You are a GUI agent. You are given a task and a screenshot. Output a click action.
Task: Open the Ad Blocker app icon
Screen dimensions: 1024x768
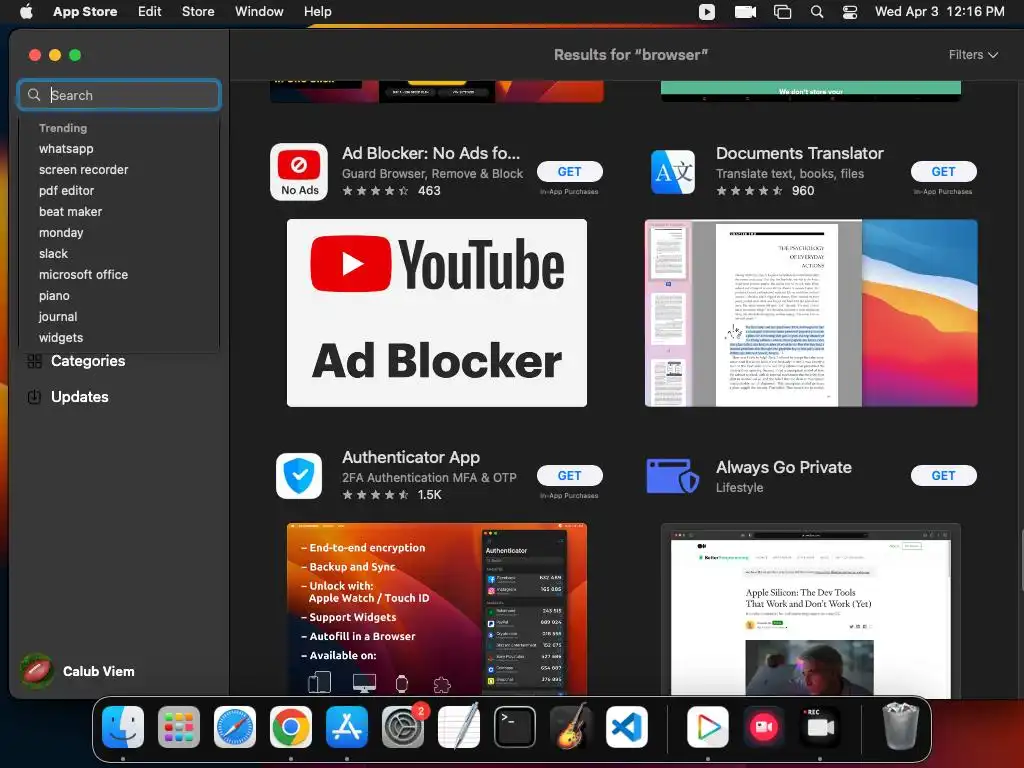[x=299, y=172]
